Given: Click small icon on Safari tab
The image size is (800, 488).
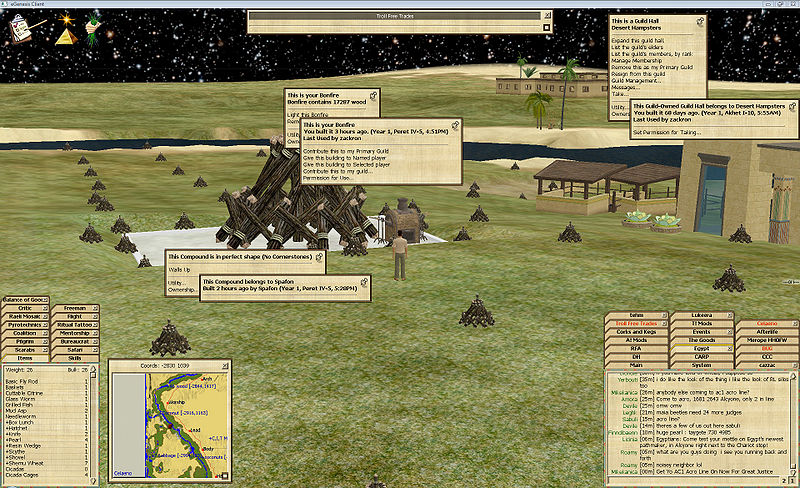Looking at the screenshot, I should (x=95, y=350).
